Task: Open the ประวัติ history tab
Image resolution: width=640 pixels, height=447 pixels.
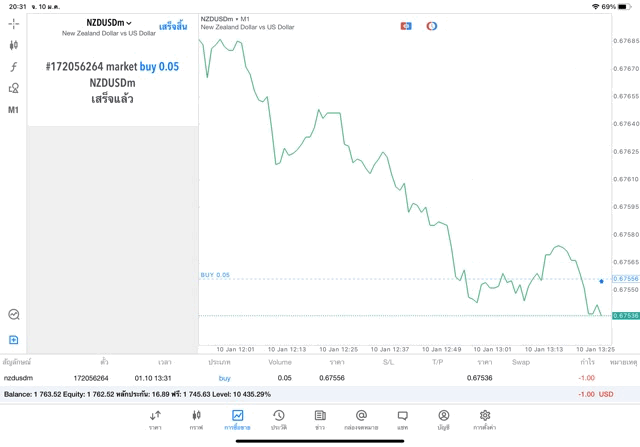Action: pyautogui.click(x=279, y=420)
